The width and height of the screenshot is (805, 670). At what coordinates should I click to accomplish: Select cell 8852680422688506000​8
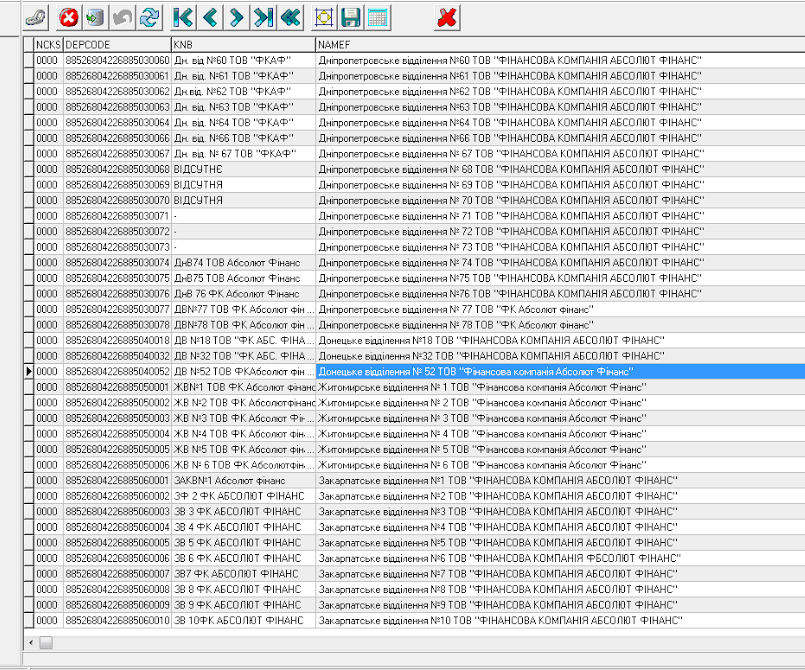pyautogui.click(x=118, y=589)
